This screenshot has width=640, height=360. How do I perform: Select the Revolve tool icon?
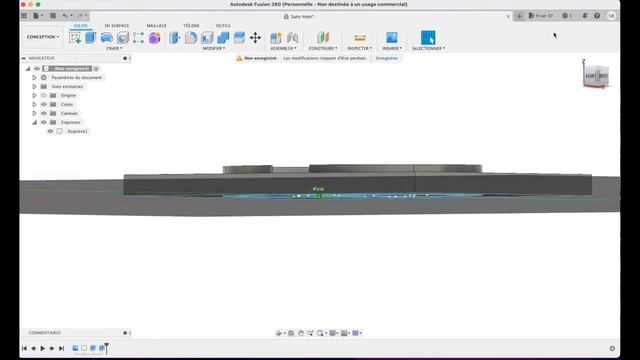click(x=107, y=38)
